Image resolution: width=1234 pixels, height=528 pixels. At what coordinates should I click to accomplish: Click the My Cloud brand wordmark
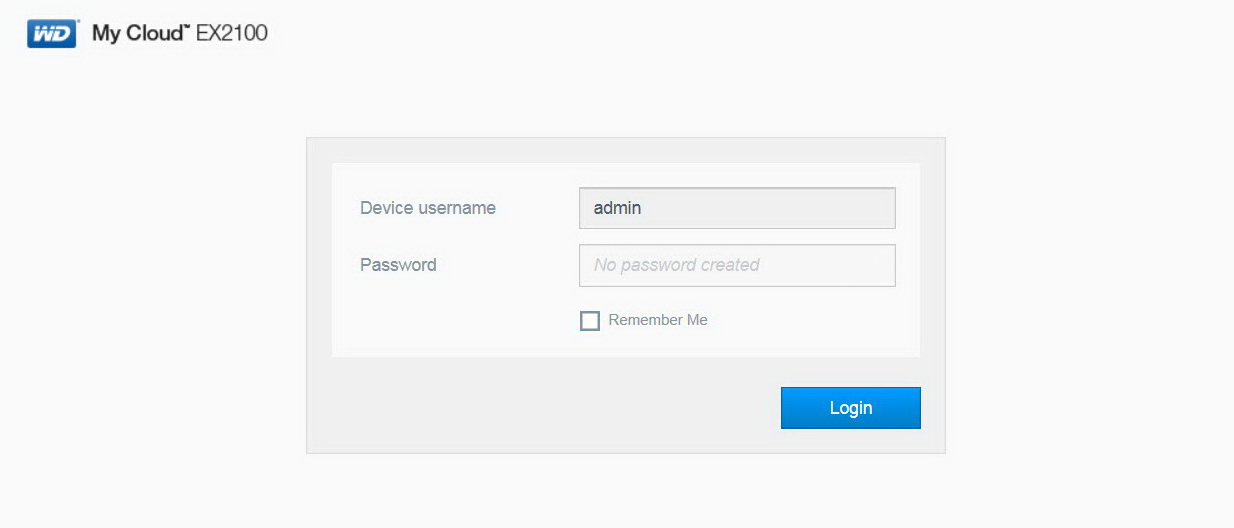(x=140, y=33)
